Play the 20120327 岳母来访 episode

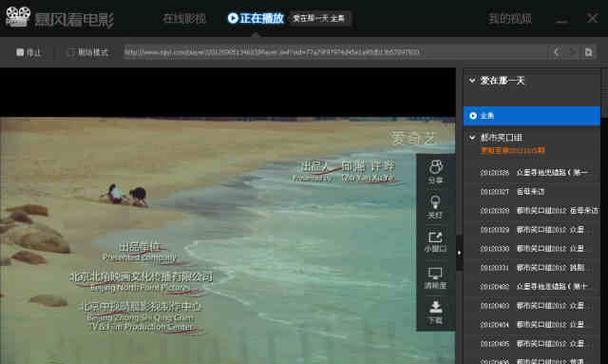[532, 191]
